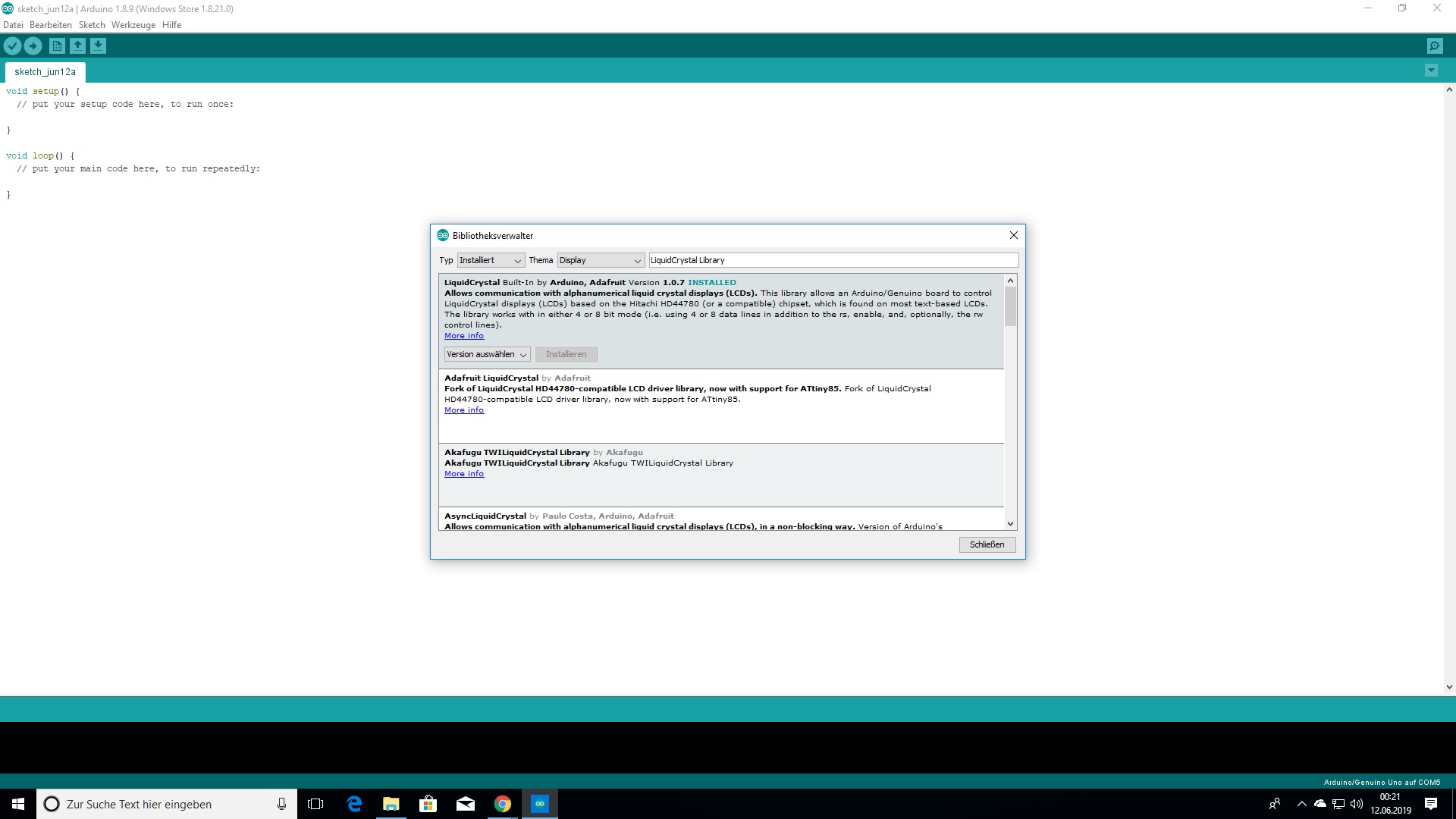Click the Windows search box
Viewport: 1456px width, 819px height.
pyautogui.click(x=167, y=804)
